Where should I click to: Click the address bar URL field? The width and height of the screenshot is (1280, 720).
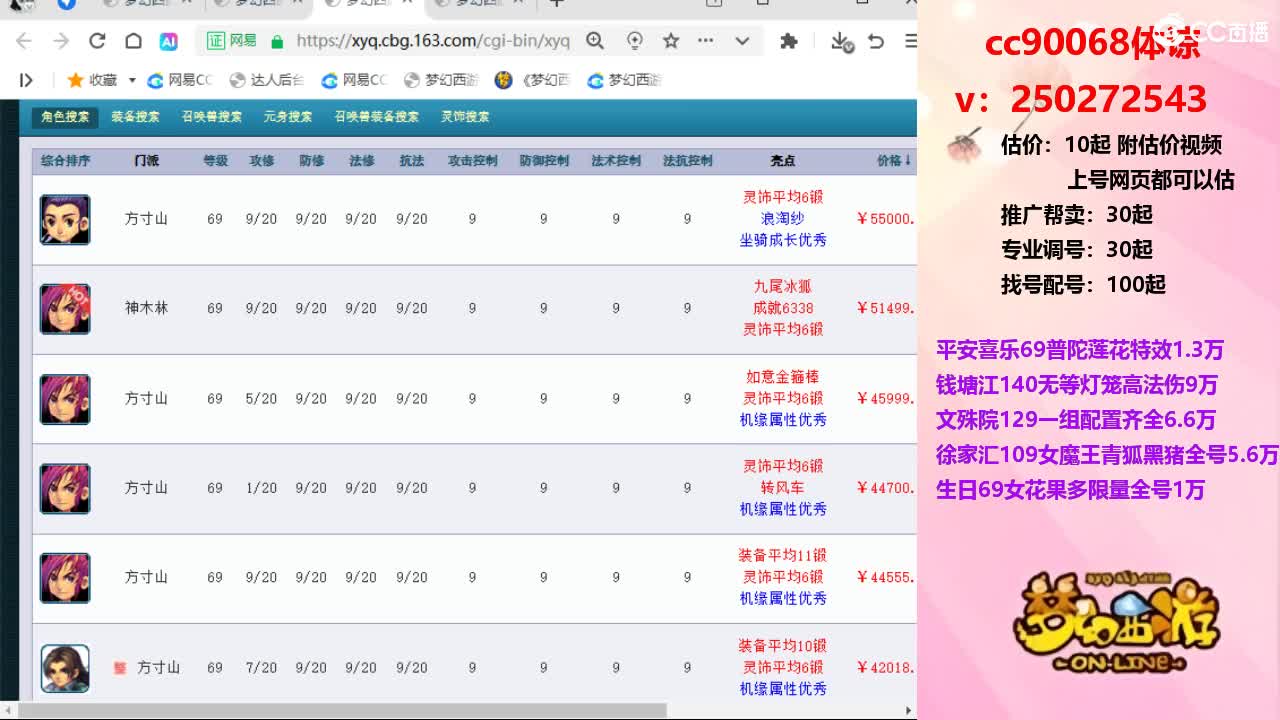pyautogui.click(x=433, y=41)
